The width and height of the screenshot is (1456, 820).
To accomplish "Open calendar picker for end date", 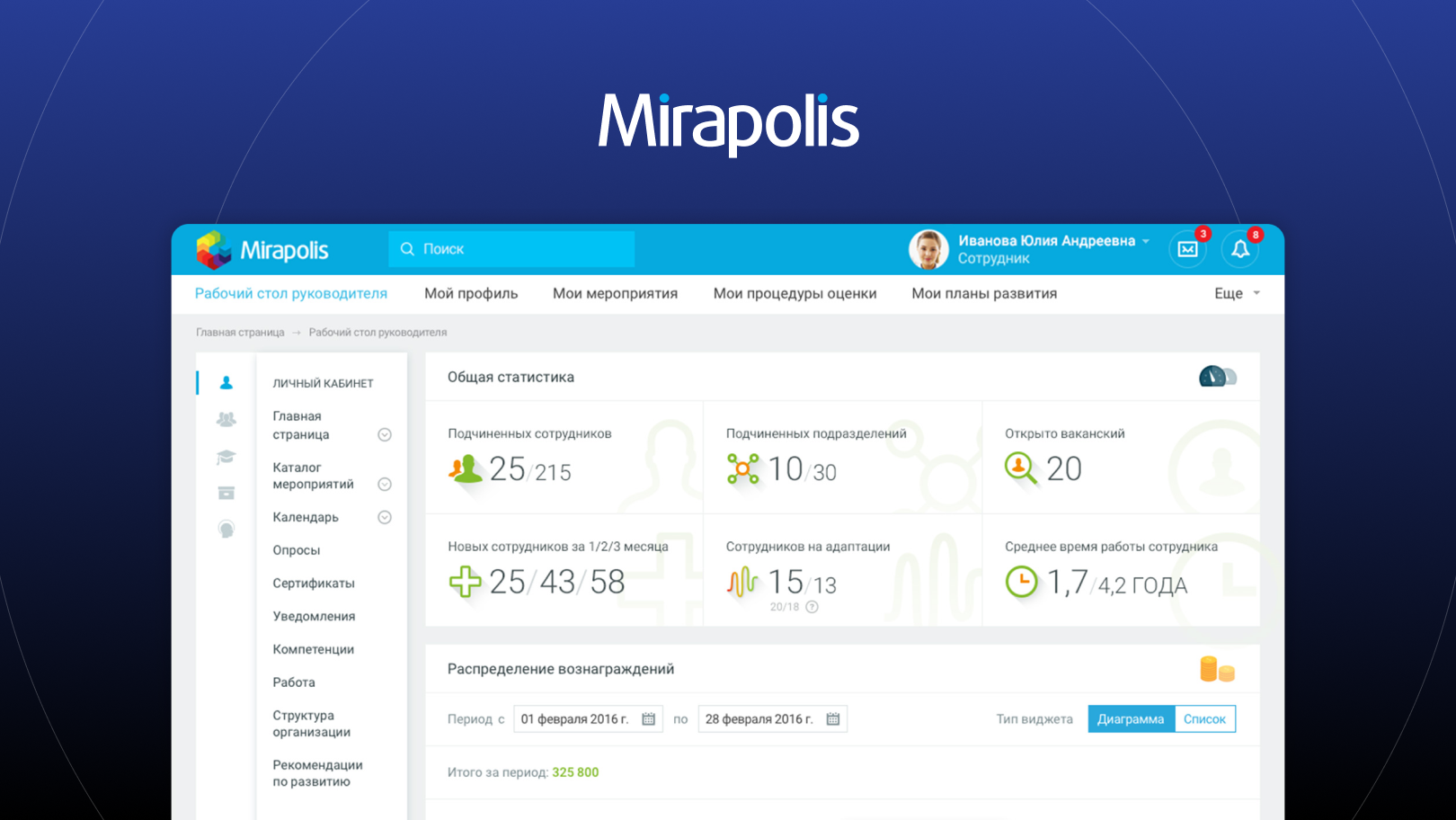I will coord(833,719).
